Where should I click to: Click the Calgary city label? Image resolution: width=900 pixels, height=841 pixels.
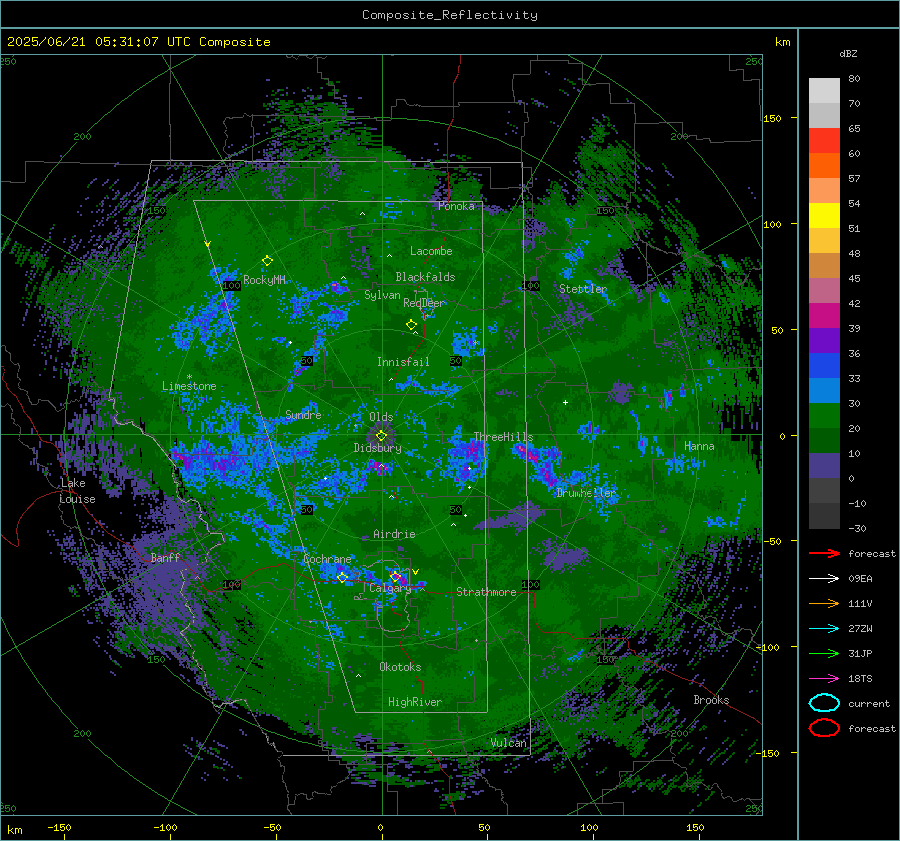pos(390,588)
